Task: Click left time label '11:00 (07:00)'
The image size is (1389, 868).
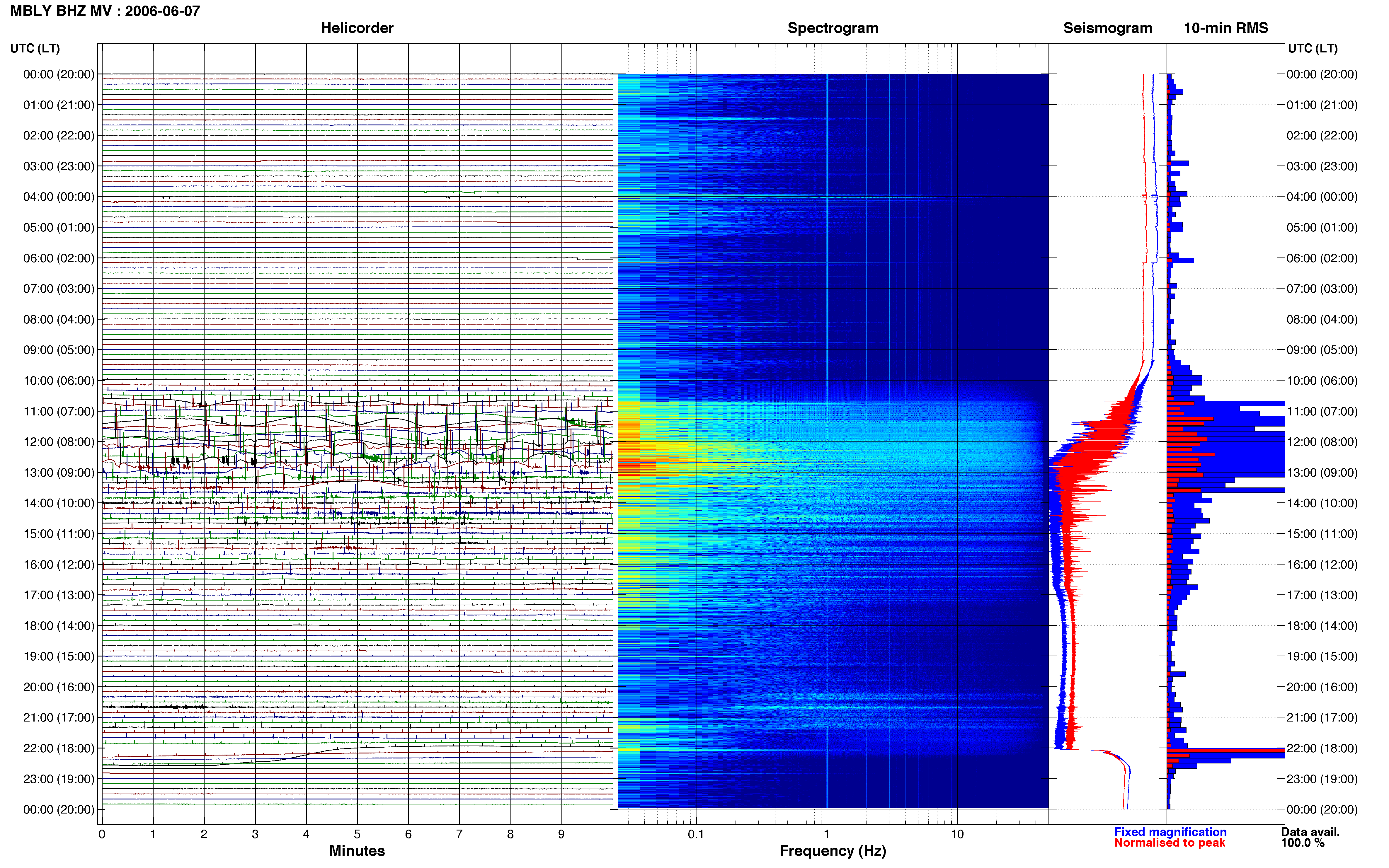Action: coord(59,411)
